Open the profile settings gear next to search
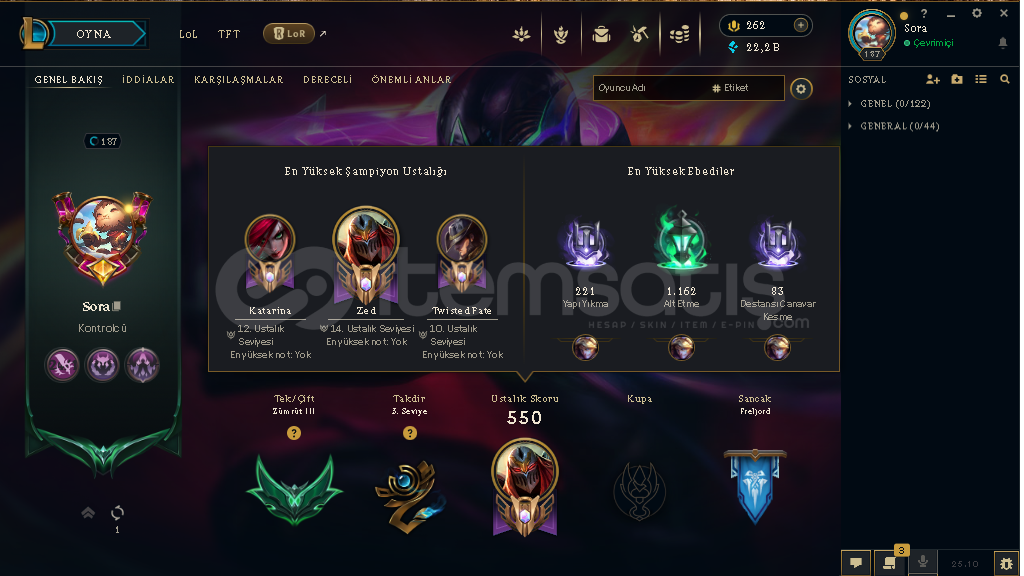The width and height of the screenshot is (1024, 576). [801, 89]
